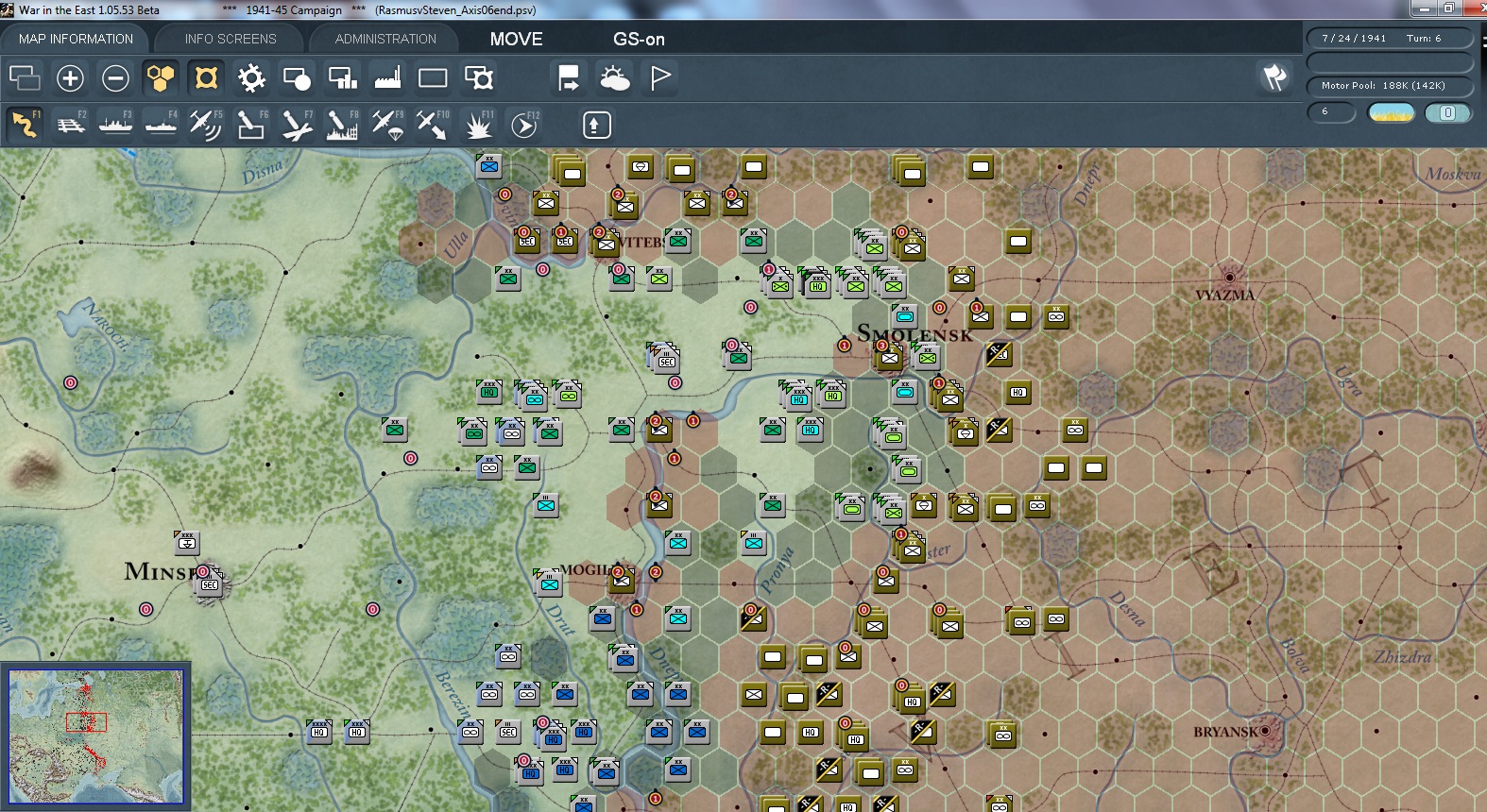
Task: Click the strategic minimap overview
Action: click(x=96, y=736)
